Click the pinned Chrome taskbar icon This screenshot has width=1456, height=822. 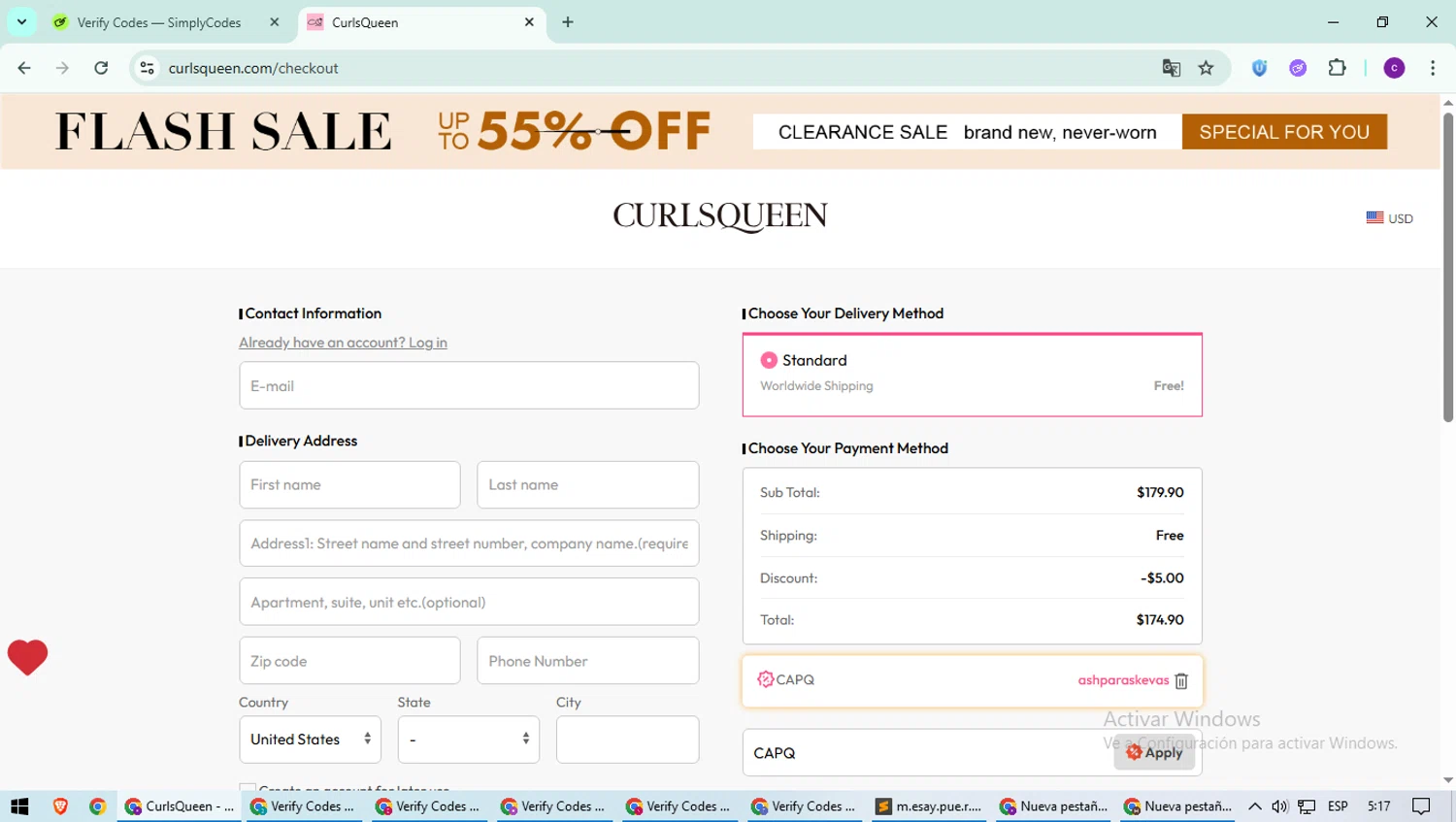[x=97, y=806]
